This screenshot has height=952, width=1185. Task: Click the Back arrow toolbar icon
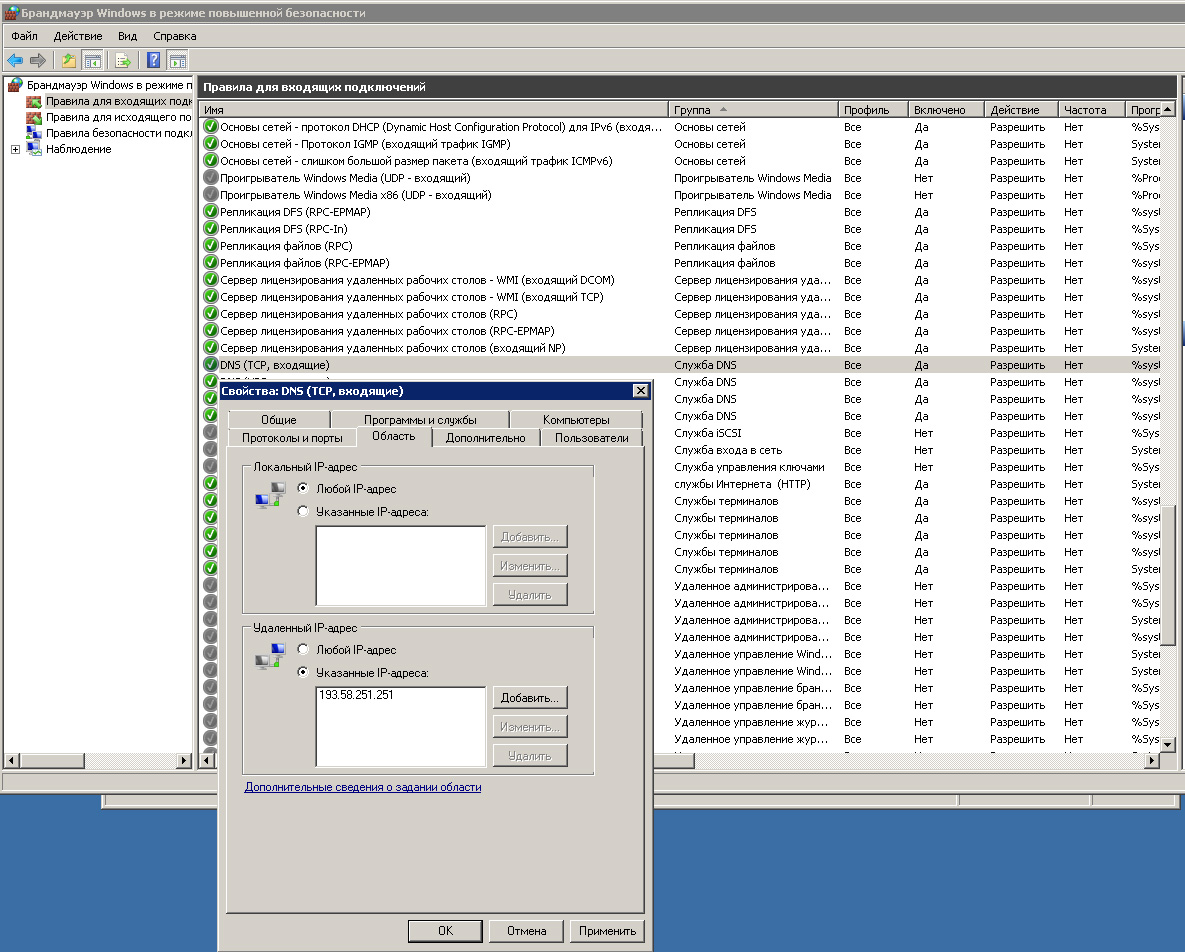click(x=14, y=60)
